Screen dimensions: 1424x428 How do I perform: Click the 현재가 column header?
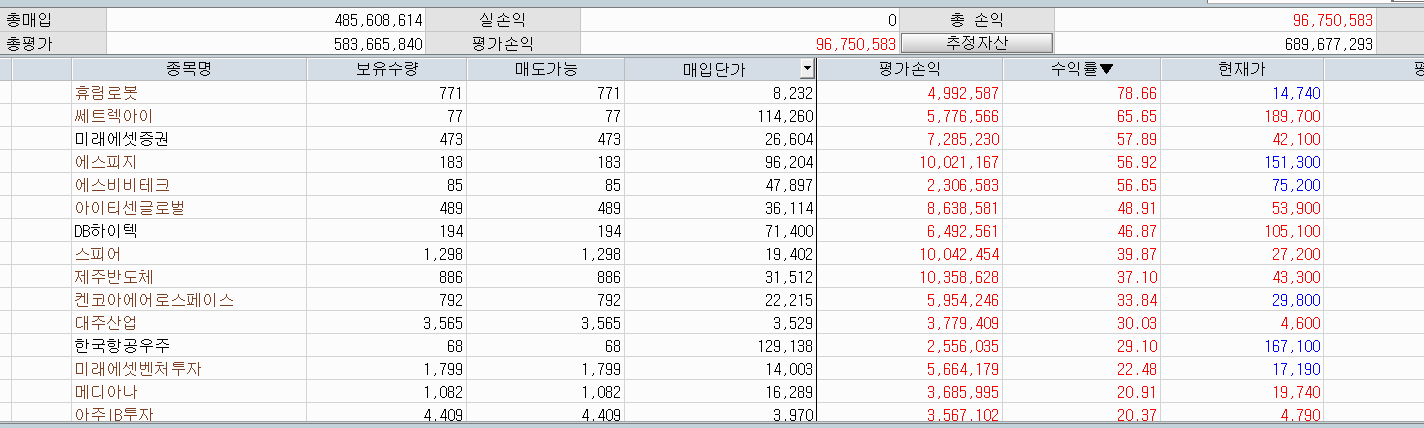coord(1241,69)
